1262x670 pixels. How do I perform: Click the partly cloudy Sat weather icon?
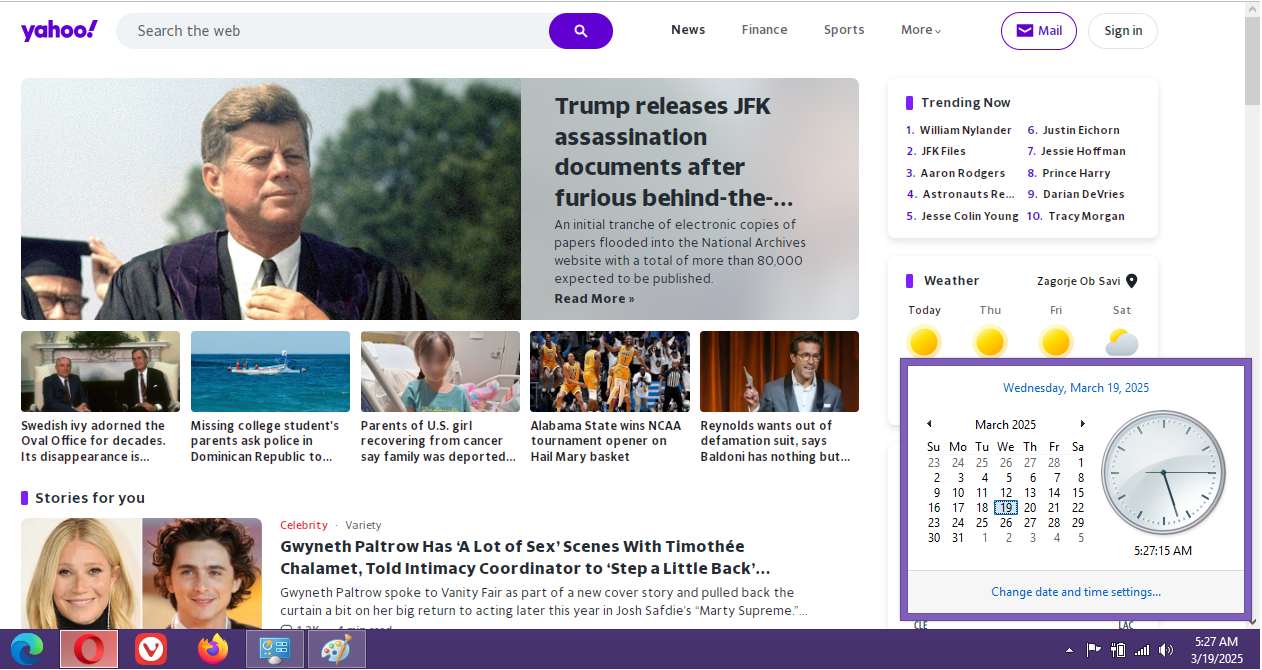pos(1122,343)
